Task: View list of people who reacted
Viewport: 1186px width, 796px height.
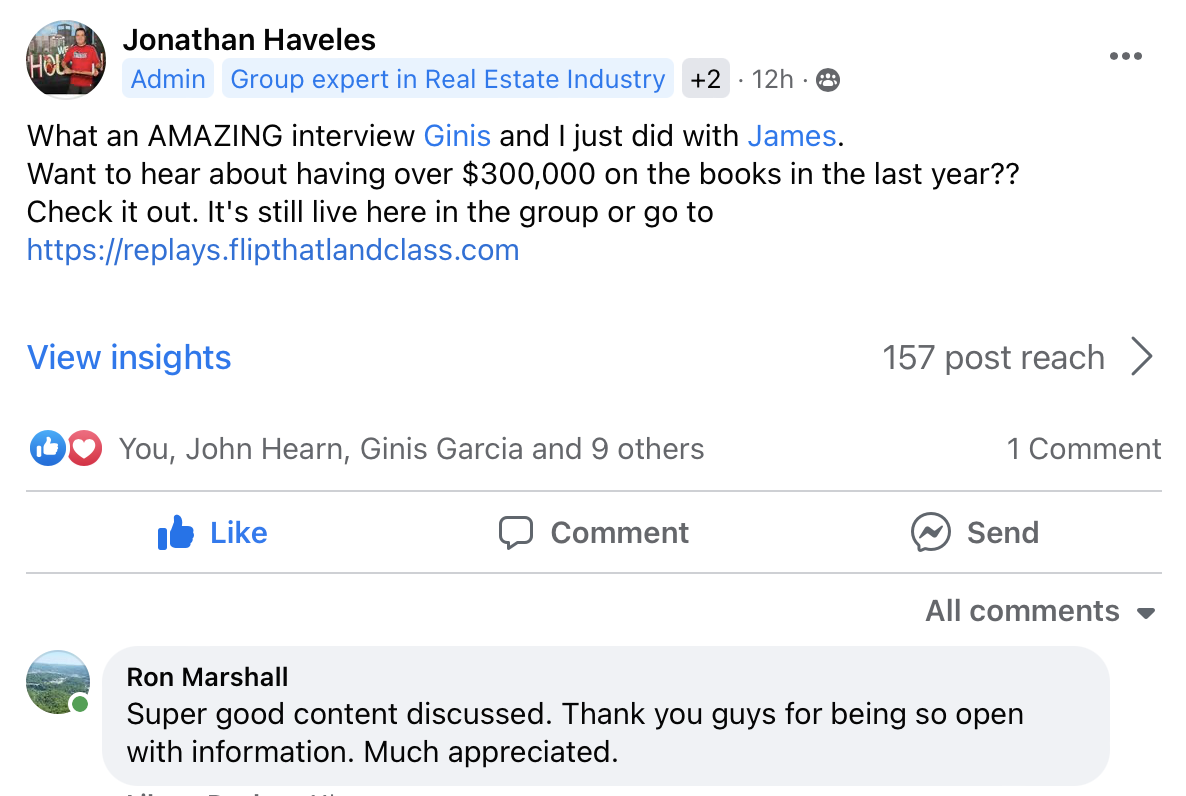Action: [x=411, y=449]
